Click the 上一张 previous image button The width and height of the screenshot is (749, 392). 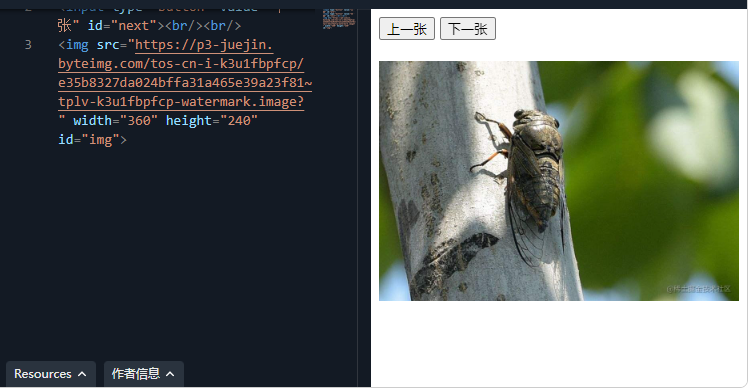point(407,29)
